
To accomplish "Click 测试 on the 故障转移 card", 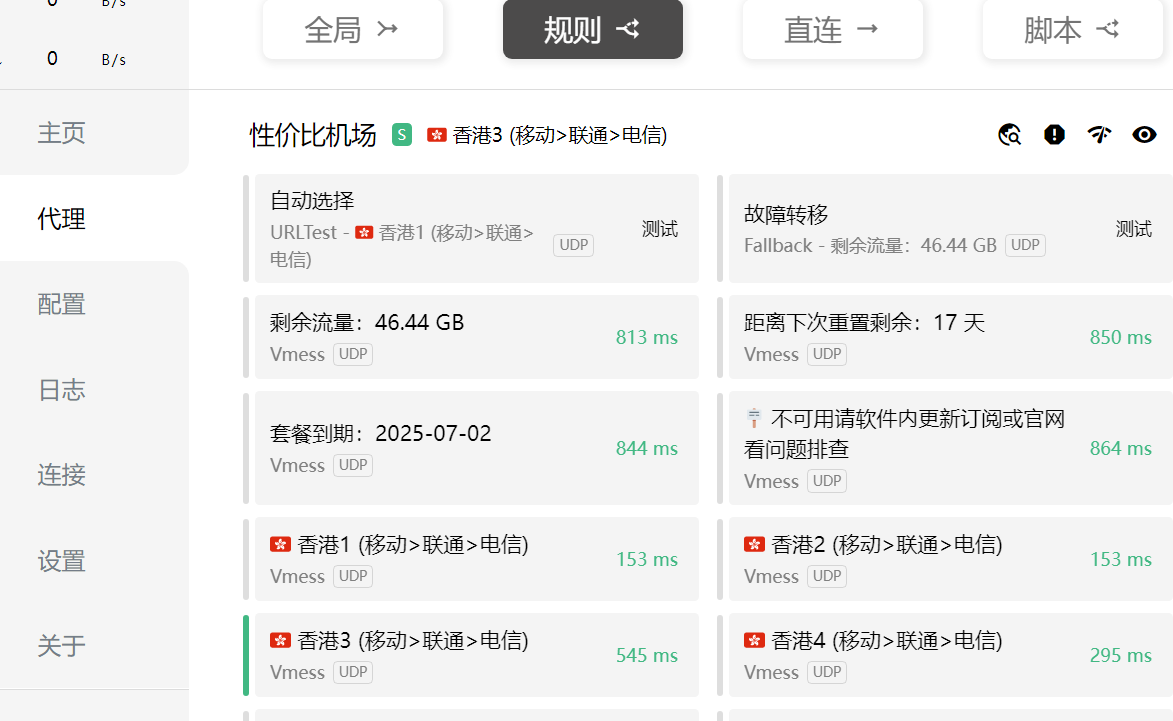I will (x=1133, y=229).
